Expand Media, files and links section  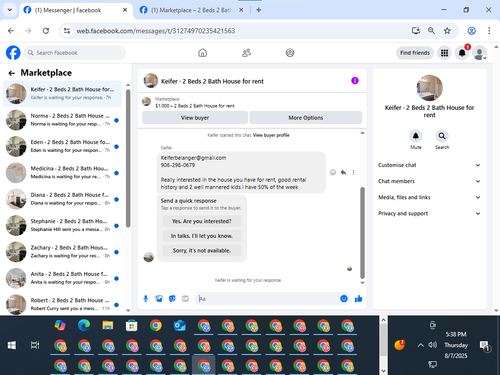(x=429, y=197)
